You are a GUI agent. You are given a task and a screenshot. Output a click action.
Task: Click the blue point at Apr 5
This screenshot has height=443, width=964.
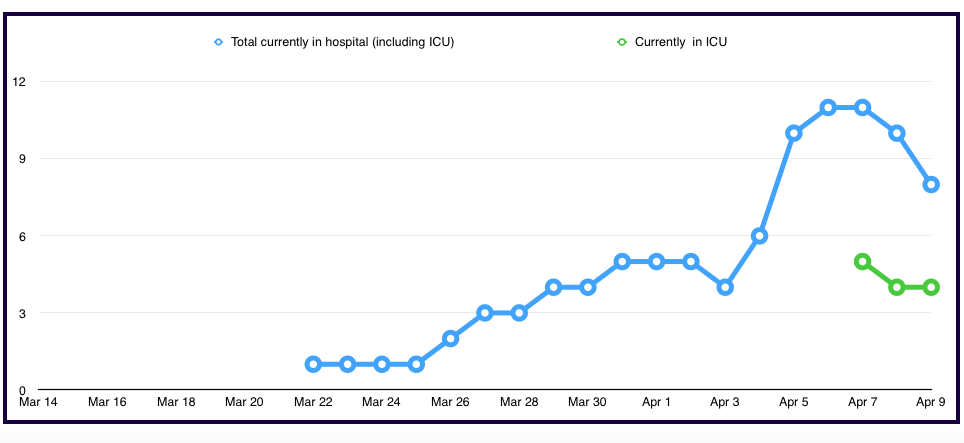794,133
